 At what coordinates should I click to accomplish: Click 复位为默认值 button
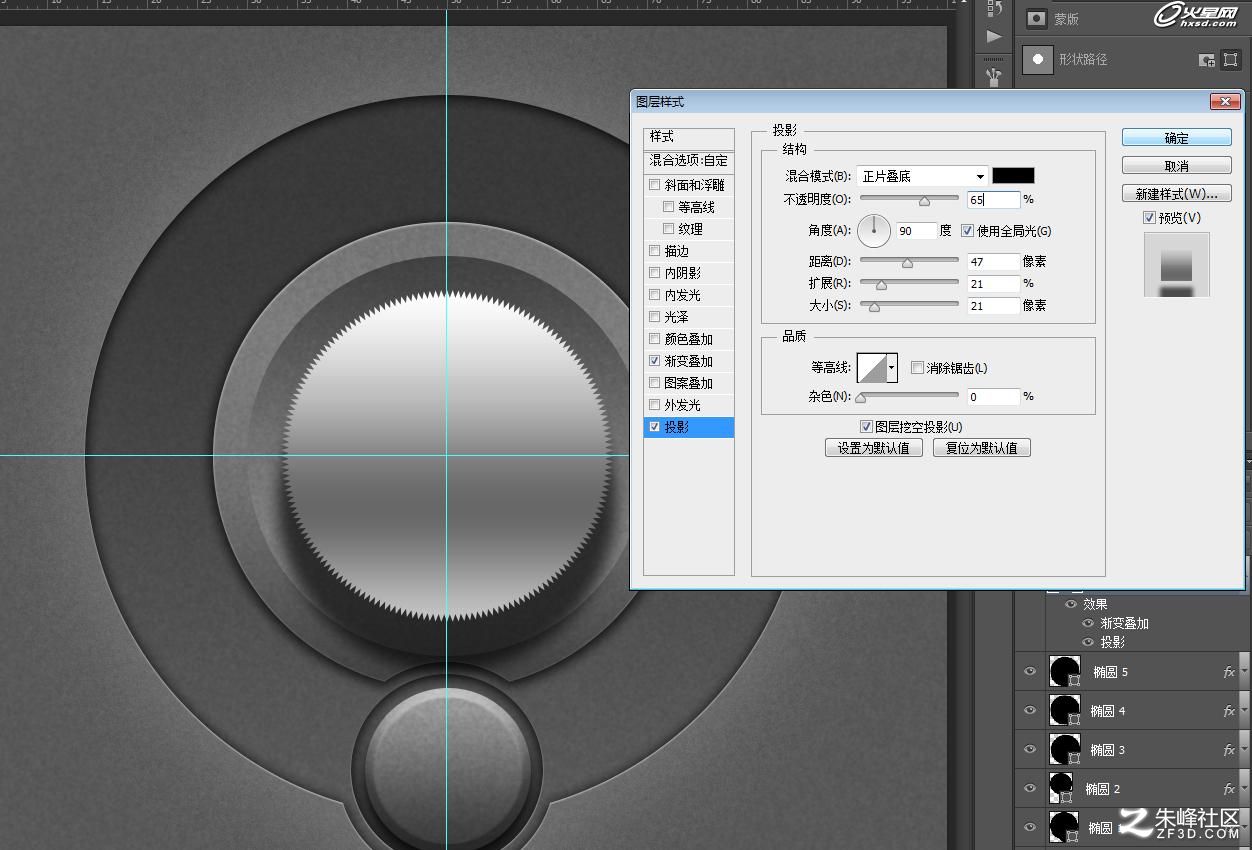pyautogui.click(x=981, y=448)
